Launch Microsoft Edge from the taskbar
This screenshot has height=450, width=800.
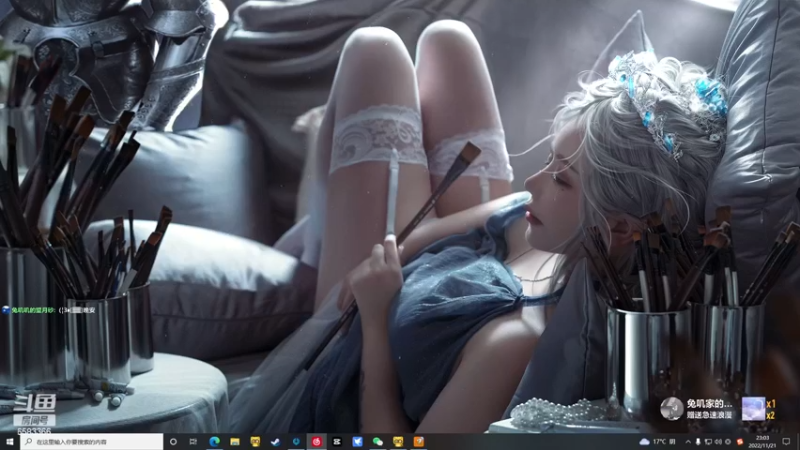pyautogui.click(x=214, y=442)
